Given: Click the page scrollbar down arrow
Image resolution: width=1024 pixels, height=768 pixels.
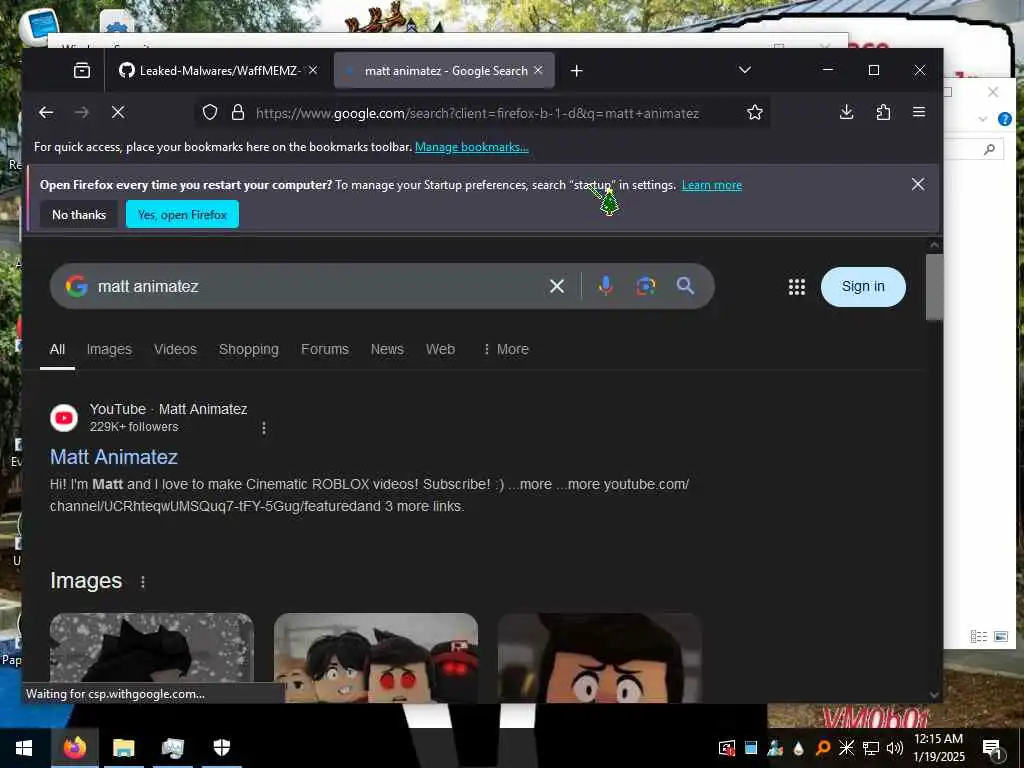Looking at the screenshot, I should click(935, 696).
